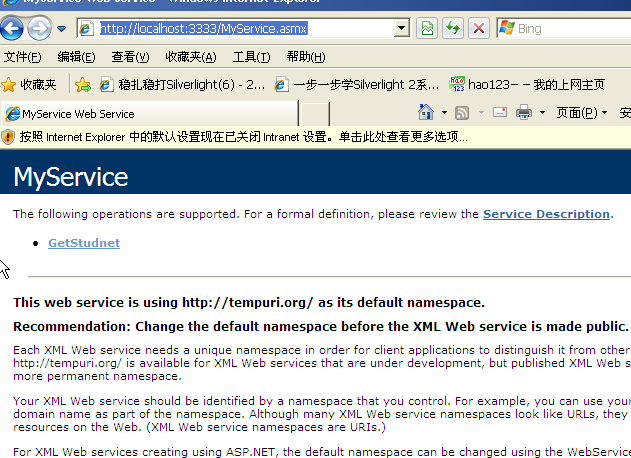Image resolution: width=631 pixels, height=458 pixels.
Task: Select the MyService Web Service tab
Action: pos(150,114)
